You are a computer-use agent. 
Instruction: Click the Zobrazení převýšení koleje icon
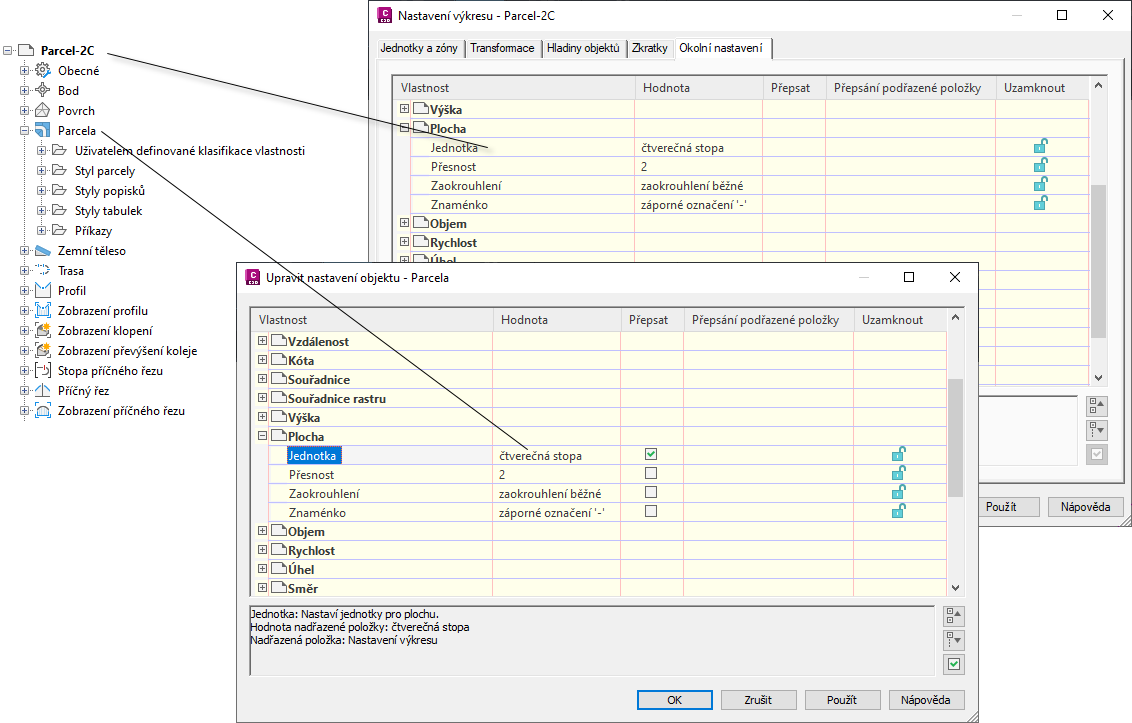point(43,350)
